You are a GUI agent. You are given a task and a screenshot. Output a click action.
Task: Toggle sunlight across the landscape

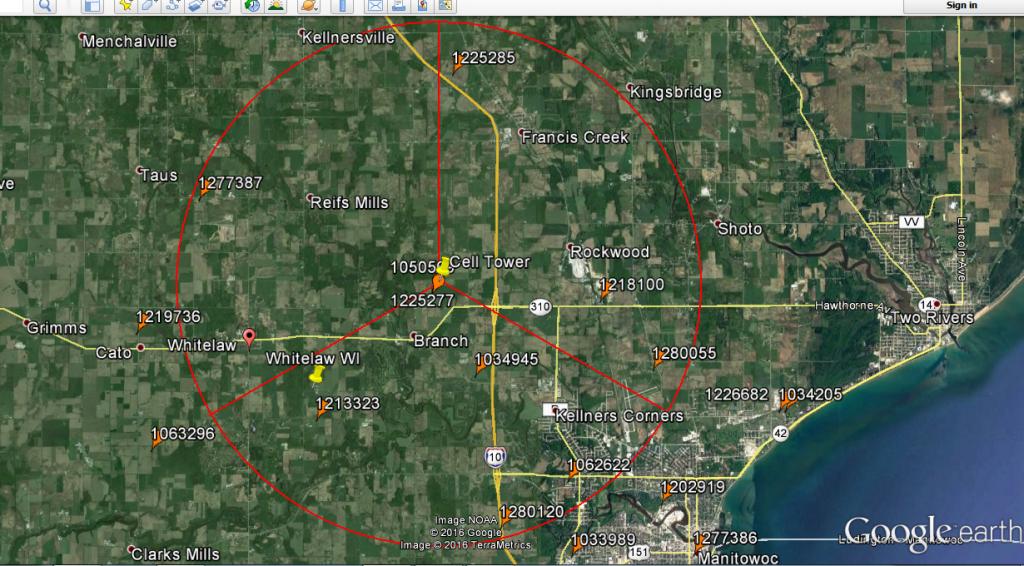275,5
